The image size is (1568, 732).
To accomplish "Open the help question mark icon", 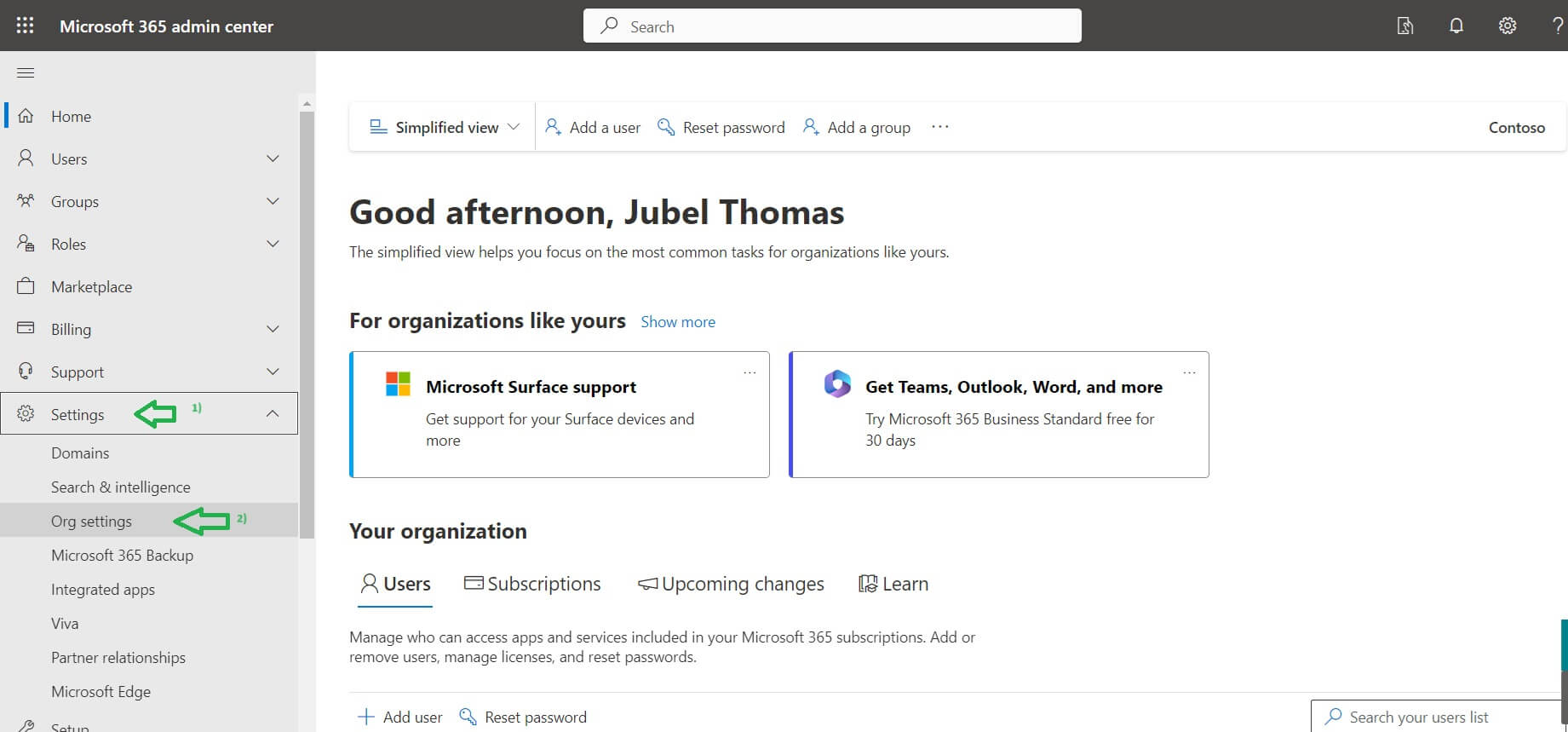I will coord(1558,26).
